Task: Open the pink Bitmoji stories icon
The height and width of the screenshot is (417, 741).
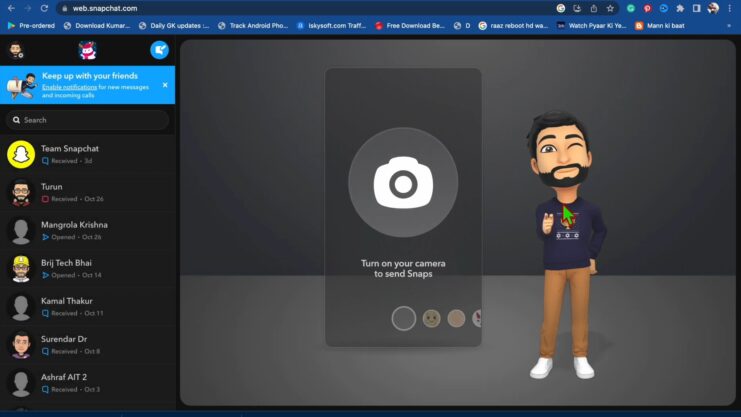Action: pos(87,50)
